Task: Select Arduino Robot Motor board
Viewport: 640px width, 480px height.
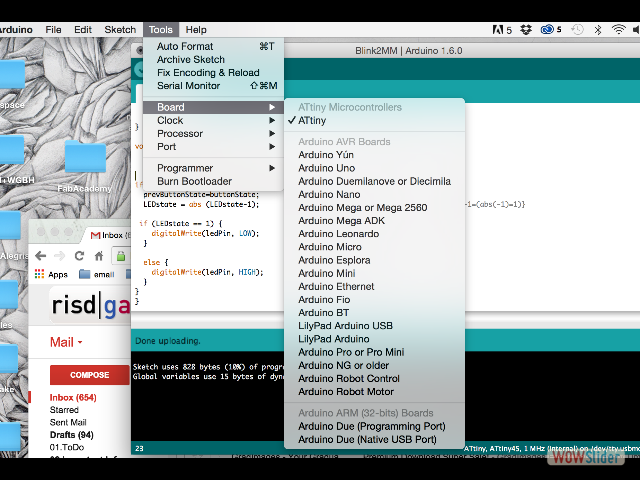Action: tap(374, 391)
